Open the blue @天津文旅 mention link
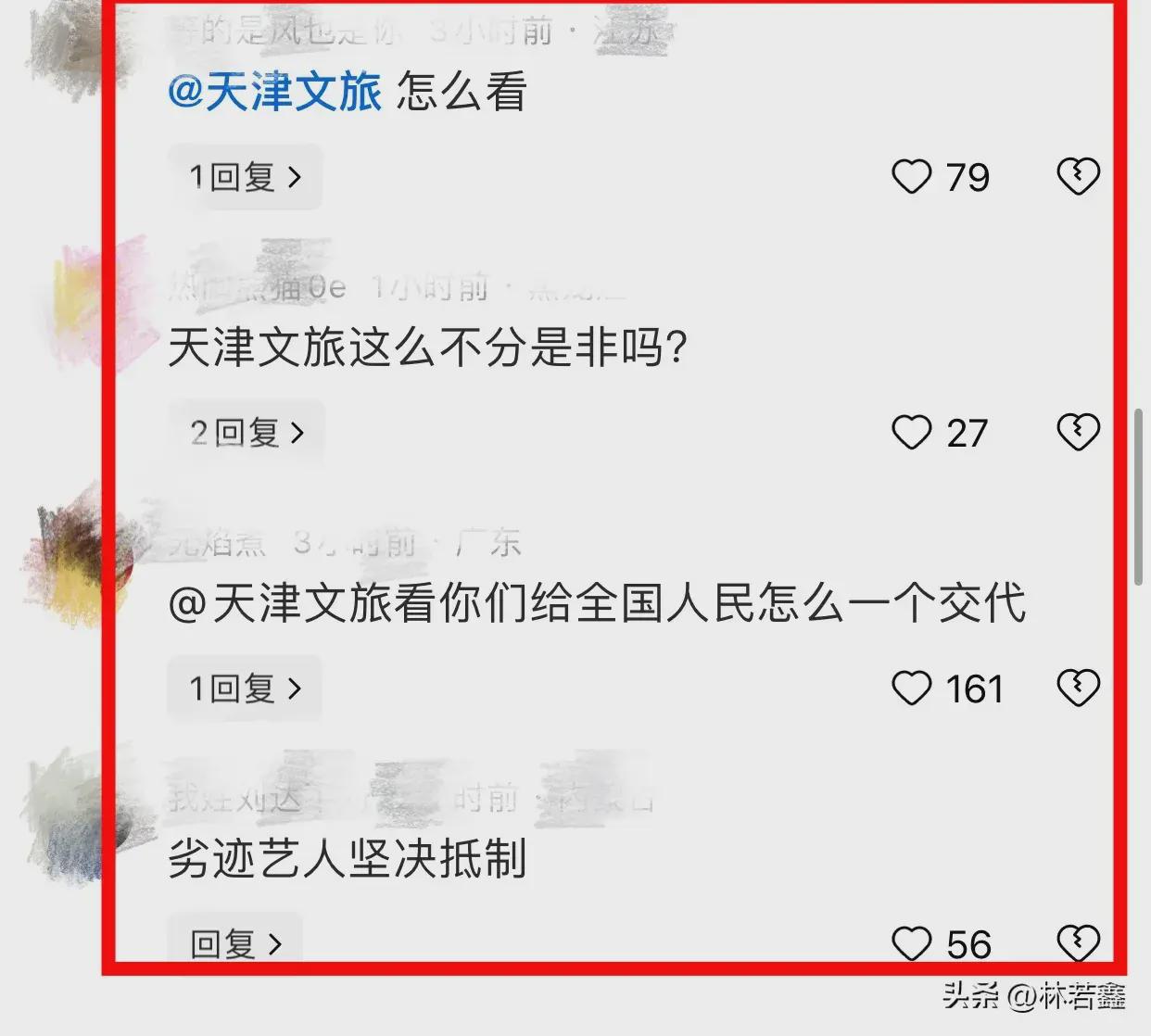The height and width of the screenshot is (1036, 1151). tap(274, 93)
